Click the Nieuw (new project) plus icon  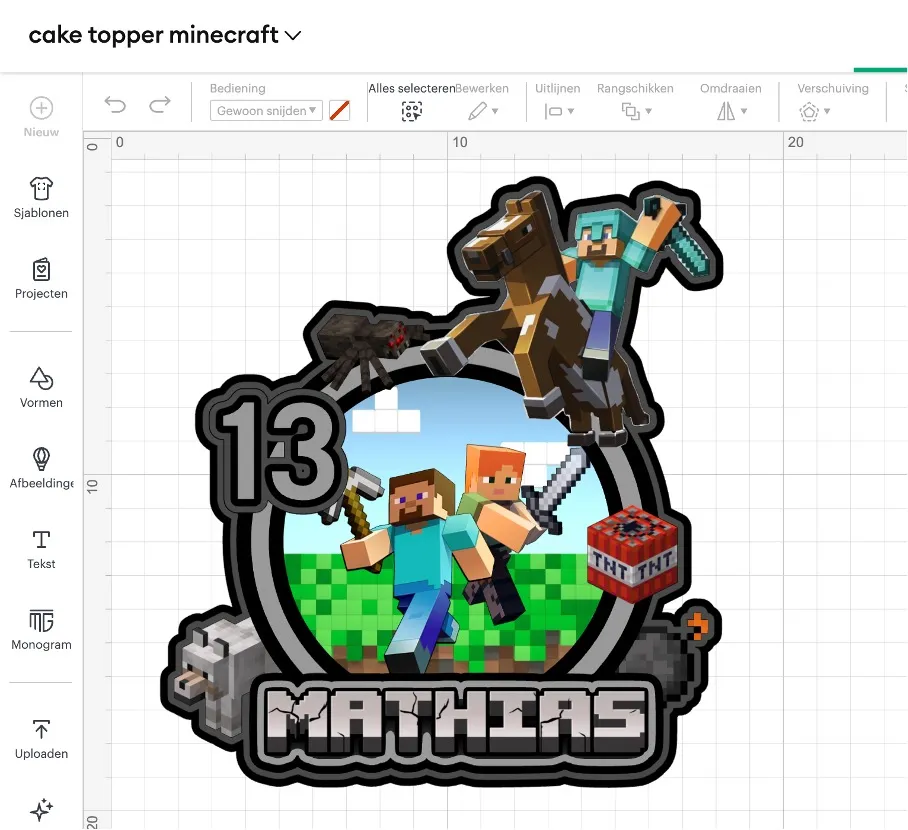41,108
